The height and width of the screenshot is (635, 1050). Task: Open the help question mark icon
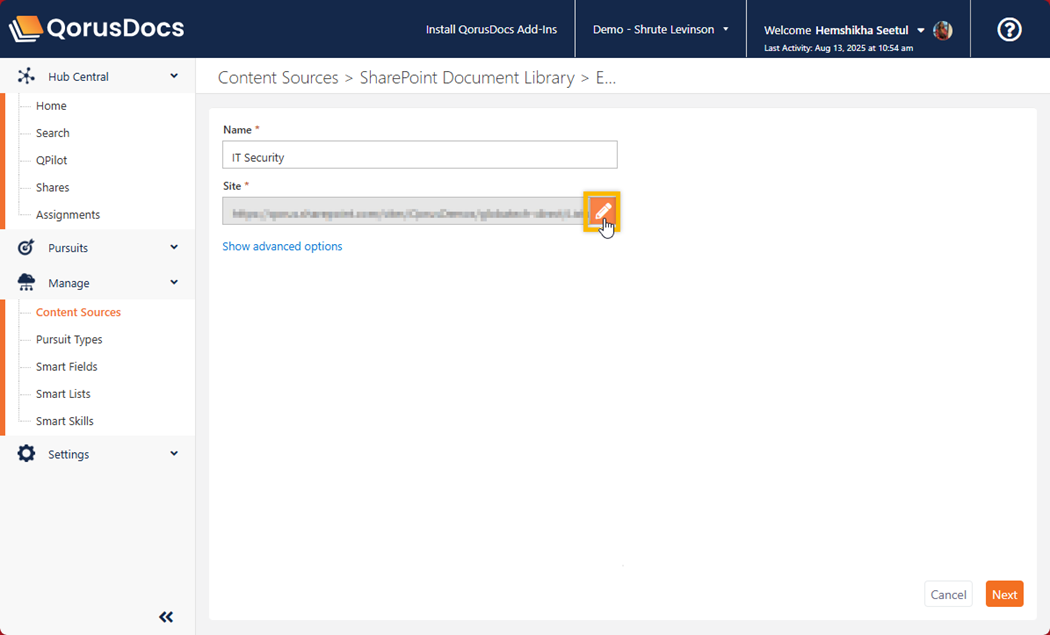coord(1009,30)
